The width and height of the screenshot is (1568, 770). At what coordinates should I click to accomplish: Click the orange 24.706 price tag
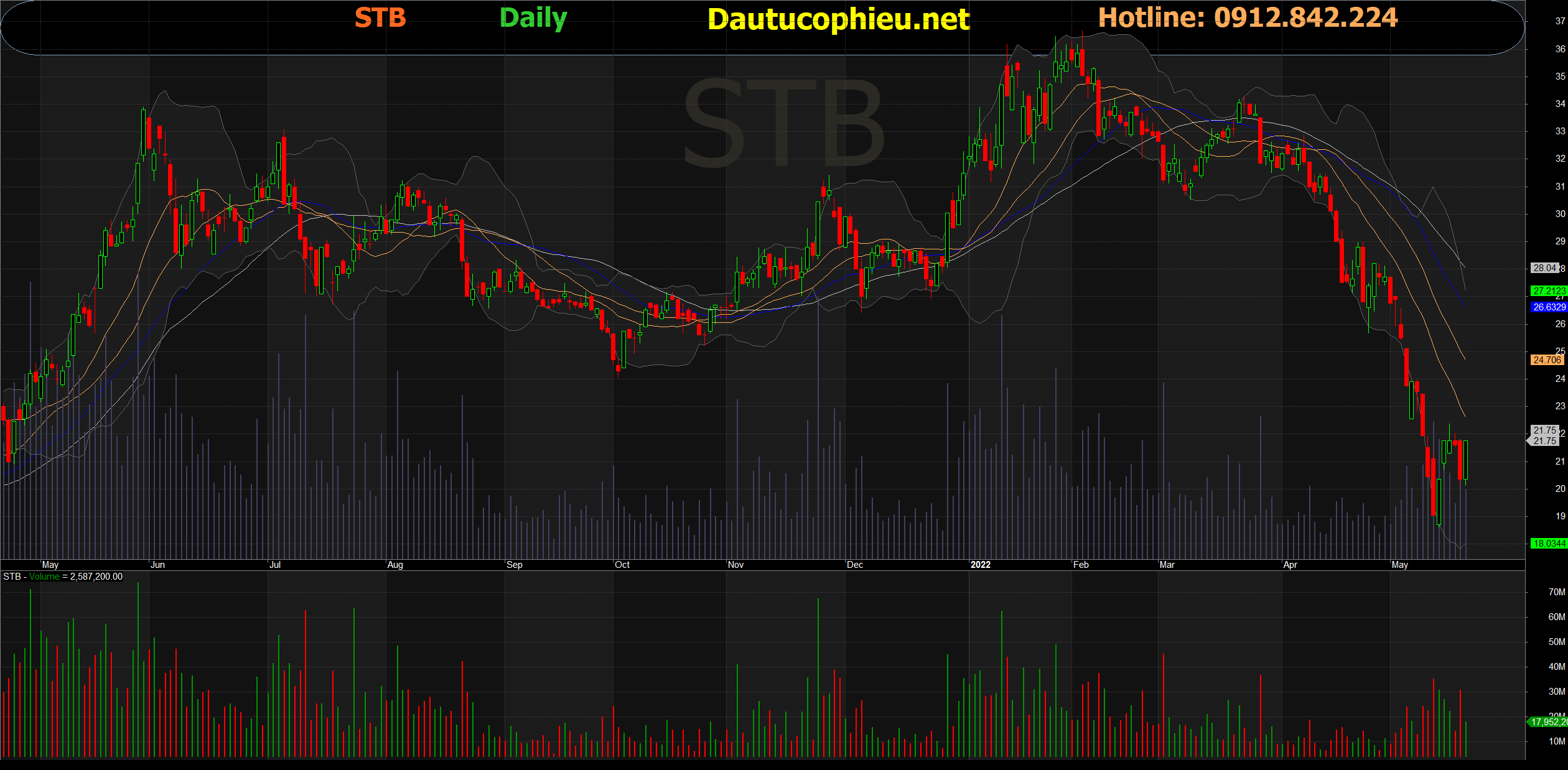coord(1547,360)
